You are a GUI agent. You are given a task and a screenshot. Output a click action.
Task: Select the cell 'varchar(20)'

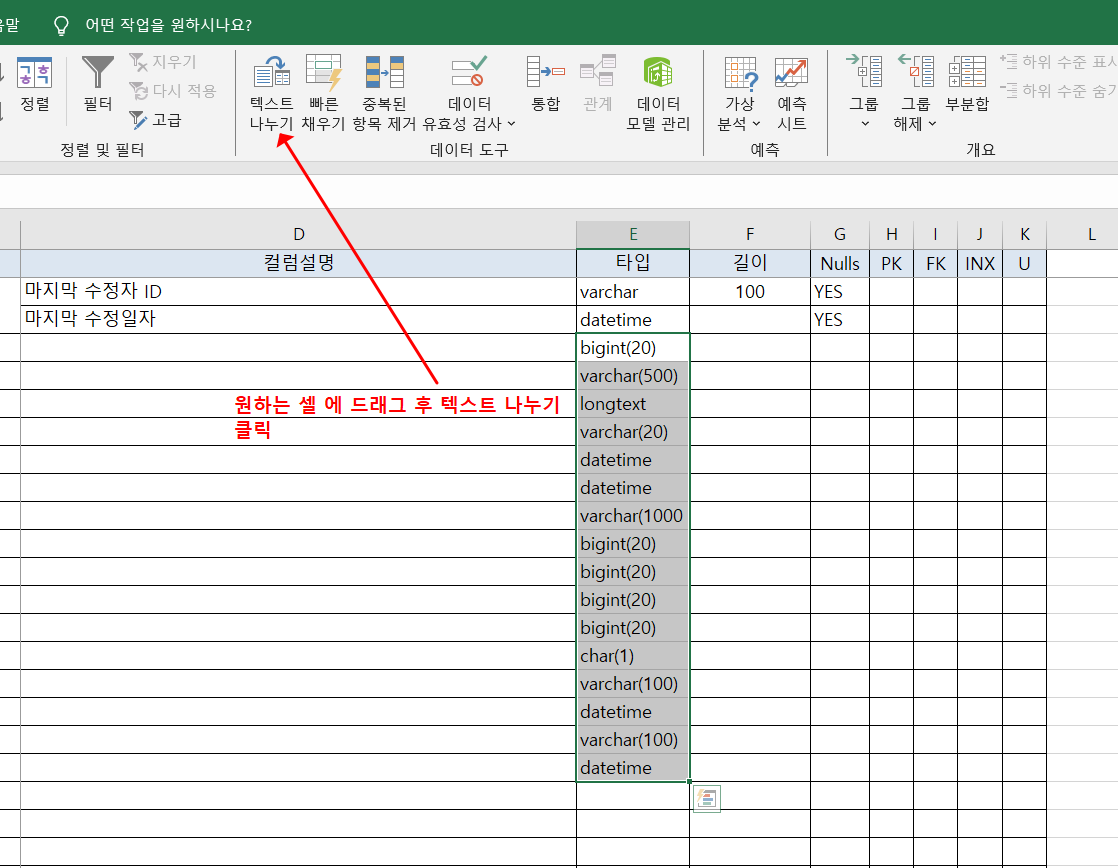pos(633,432)
